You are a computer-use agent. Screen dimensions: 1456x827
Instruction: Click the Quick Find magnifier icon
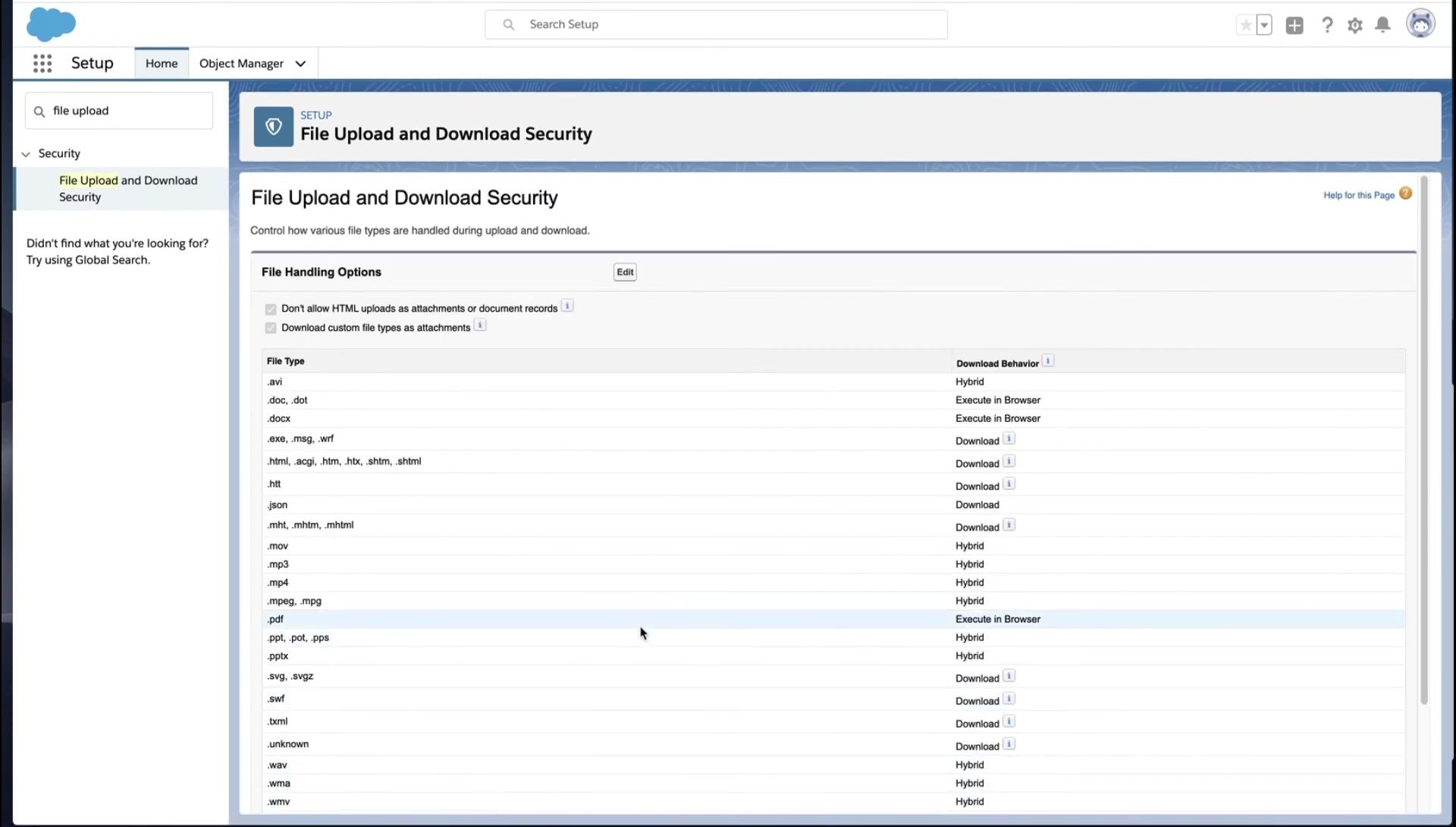click(39, 112)
